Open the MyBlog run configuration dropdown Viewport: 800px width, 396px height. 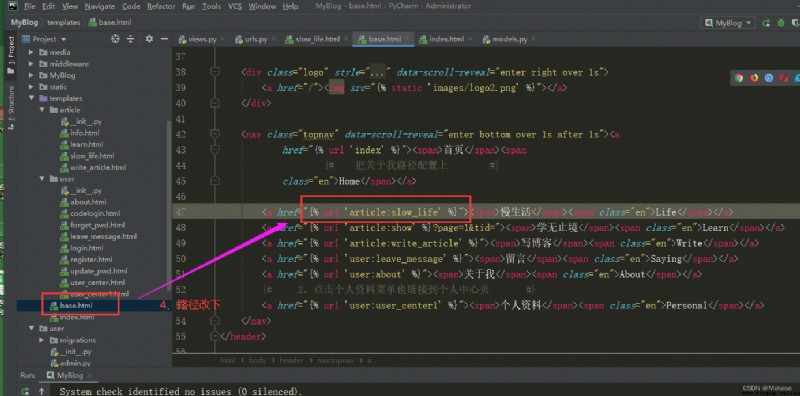click(728, 23)
